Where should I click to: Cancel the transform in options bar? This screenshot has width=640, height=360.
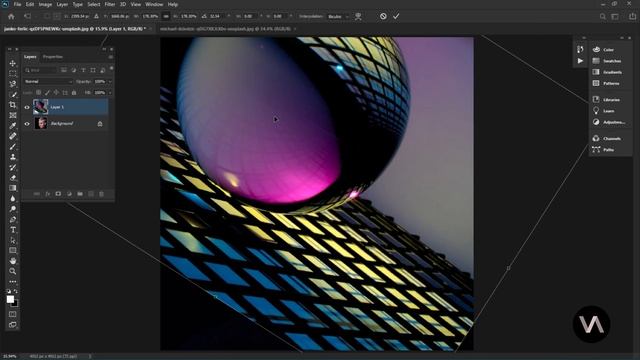(383, 16)
